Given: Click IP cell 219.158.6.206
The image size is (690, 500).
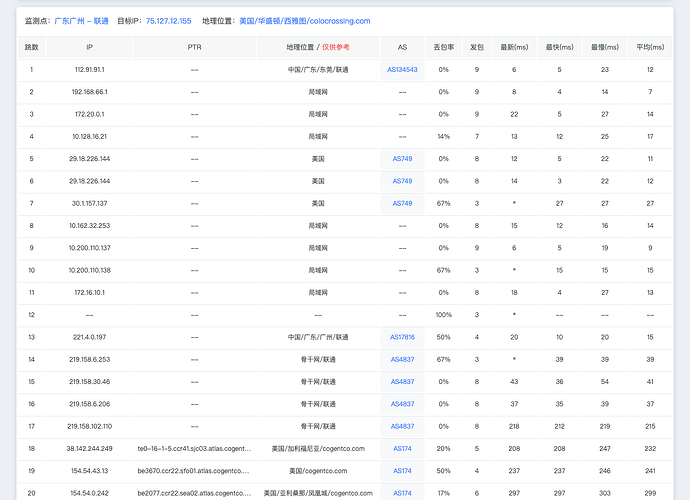Looking at the screenshot, I should pyautogui.click(x=89, y=404).
